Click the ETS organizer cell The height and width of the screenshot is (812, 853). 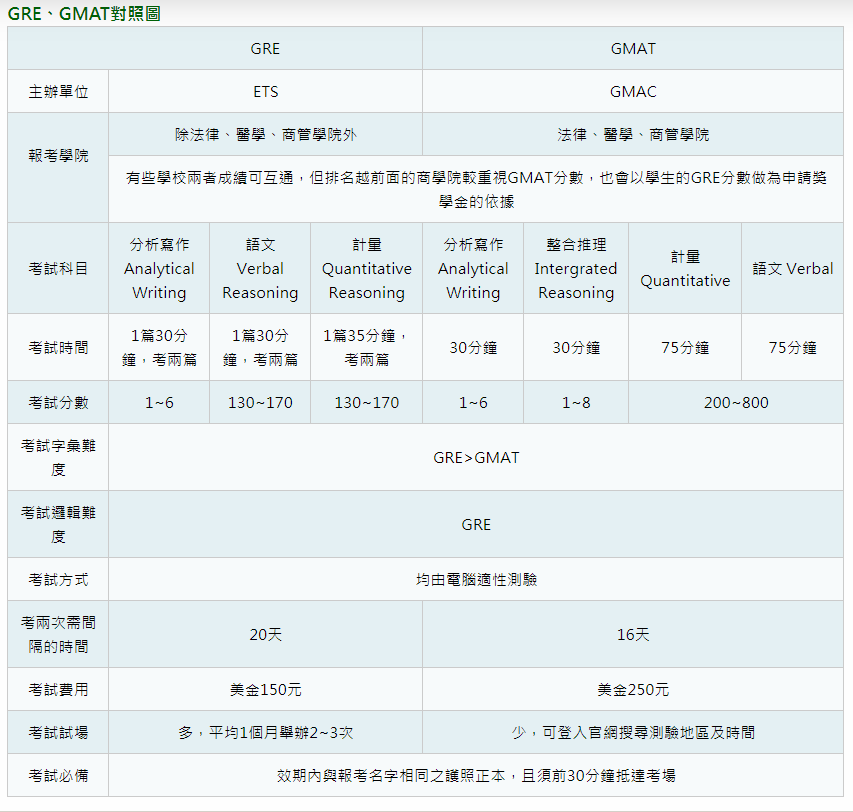265,91
